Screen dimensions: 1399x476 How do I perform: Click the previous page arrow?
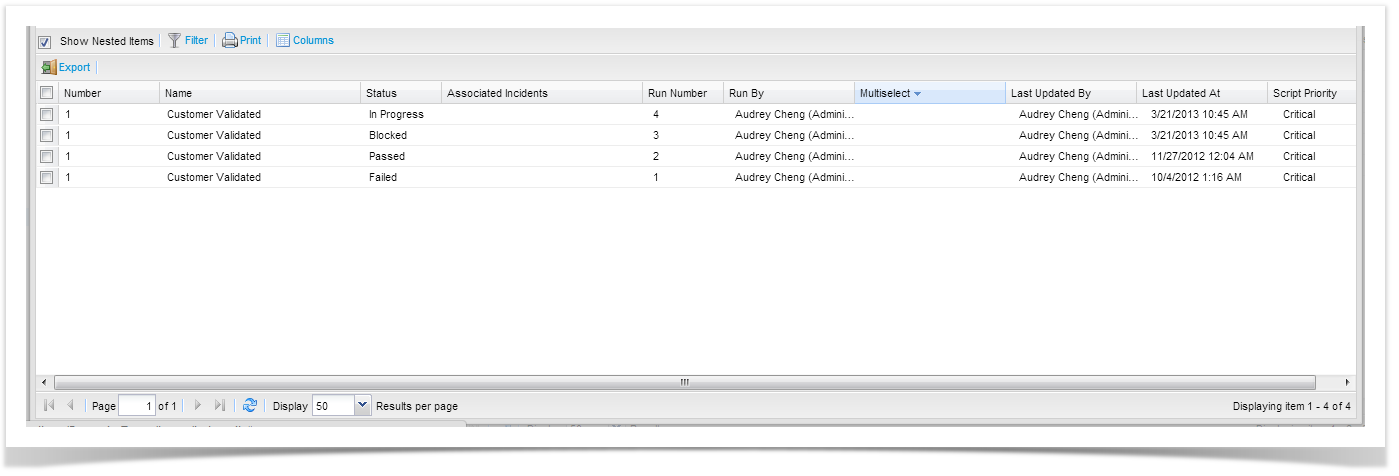pyautogui.click(x=70, y=406)
